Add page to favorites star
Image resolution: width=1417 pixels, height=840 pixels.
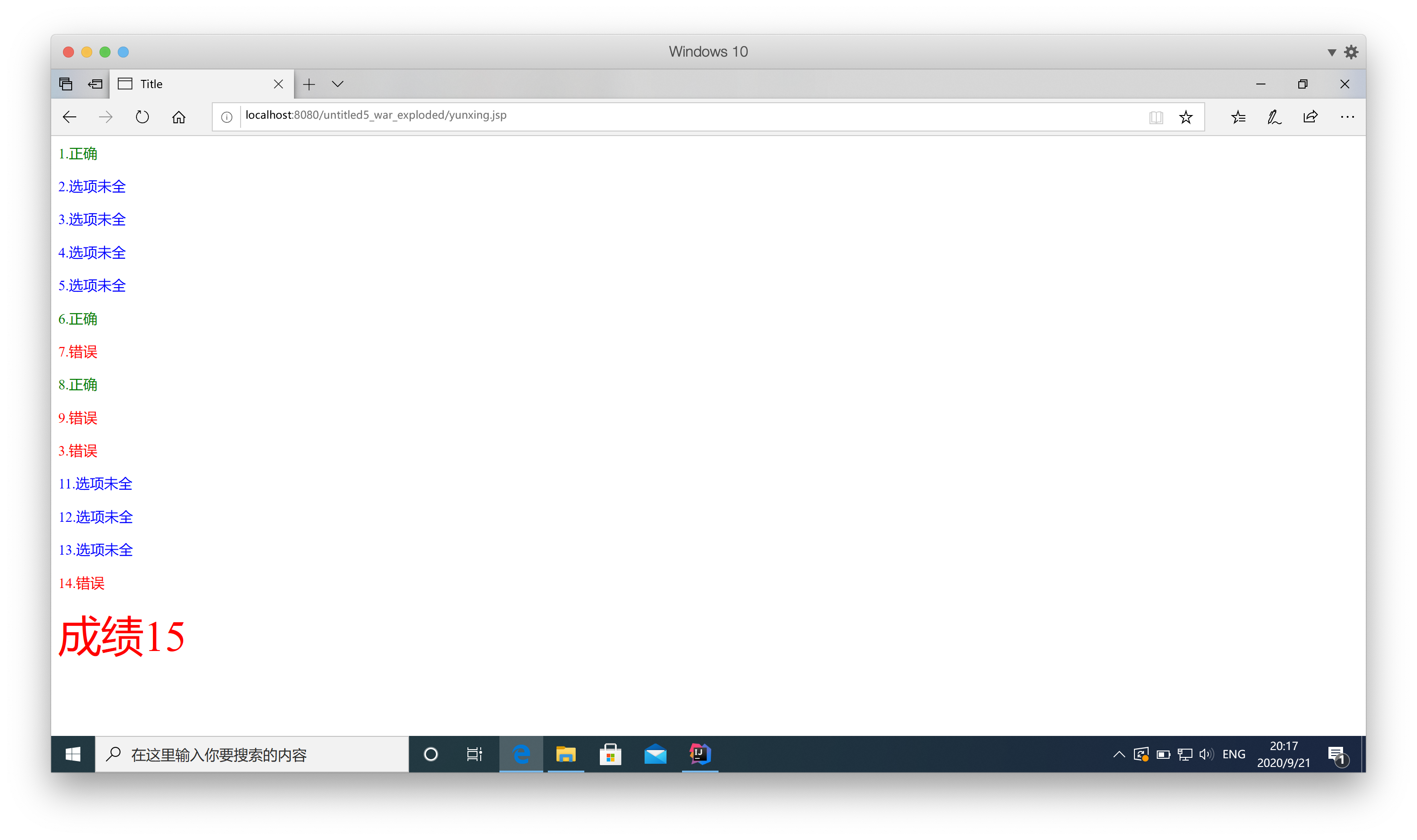(1186, 117)
